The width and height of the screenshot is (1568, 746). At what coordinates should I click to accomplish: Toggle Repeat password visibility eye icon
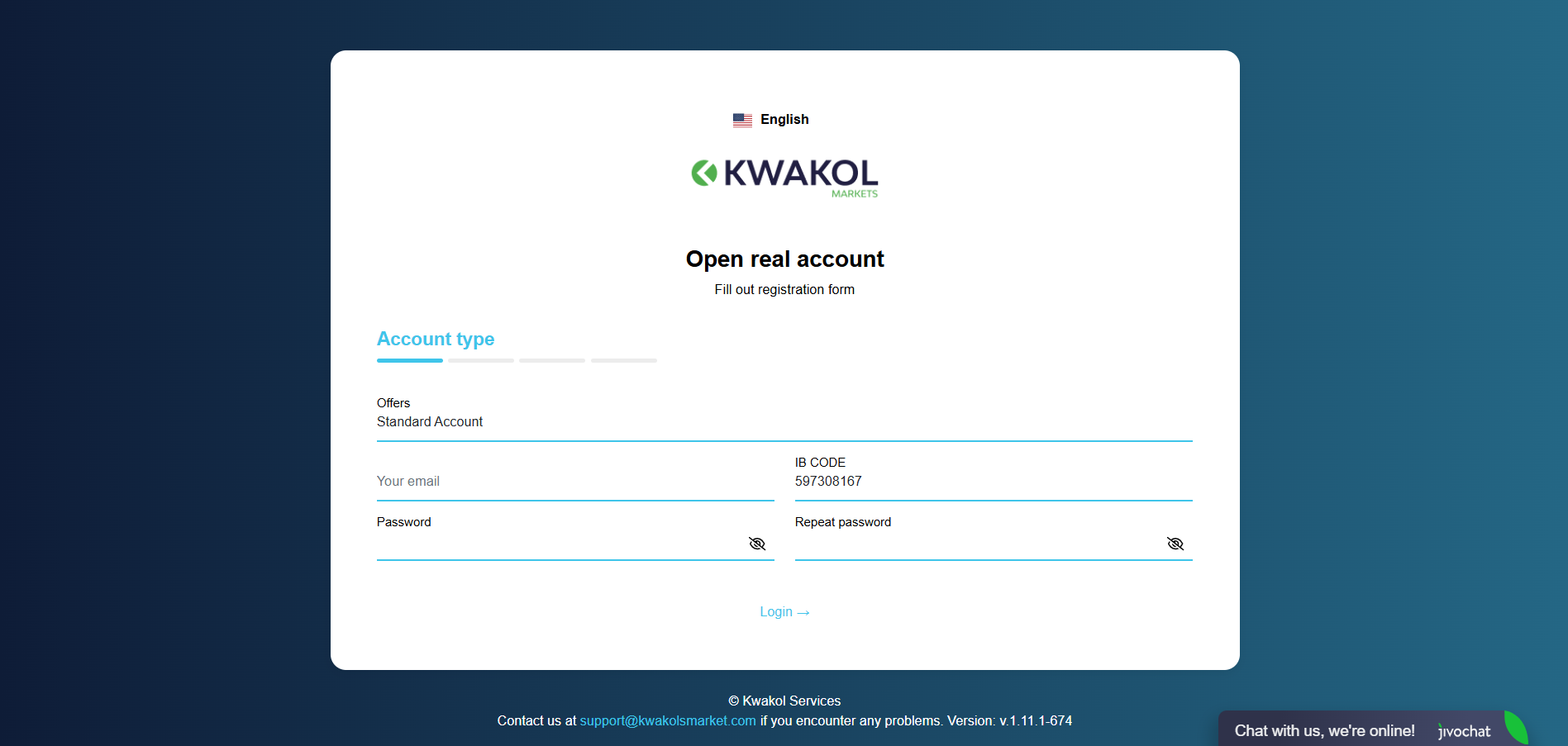1175,544
